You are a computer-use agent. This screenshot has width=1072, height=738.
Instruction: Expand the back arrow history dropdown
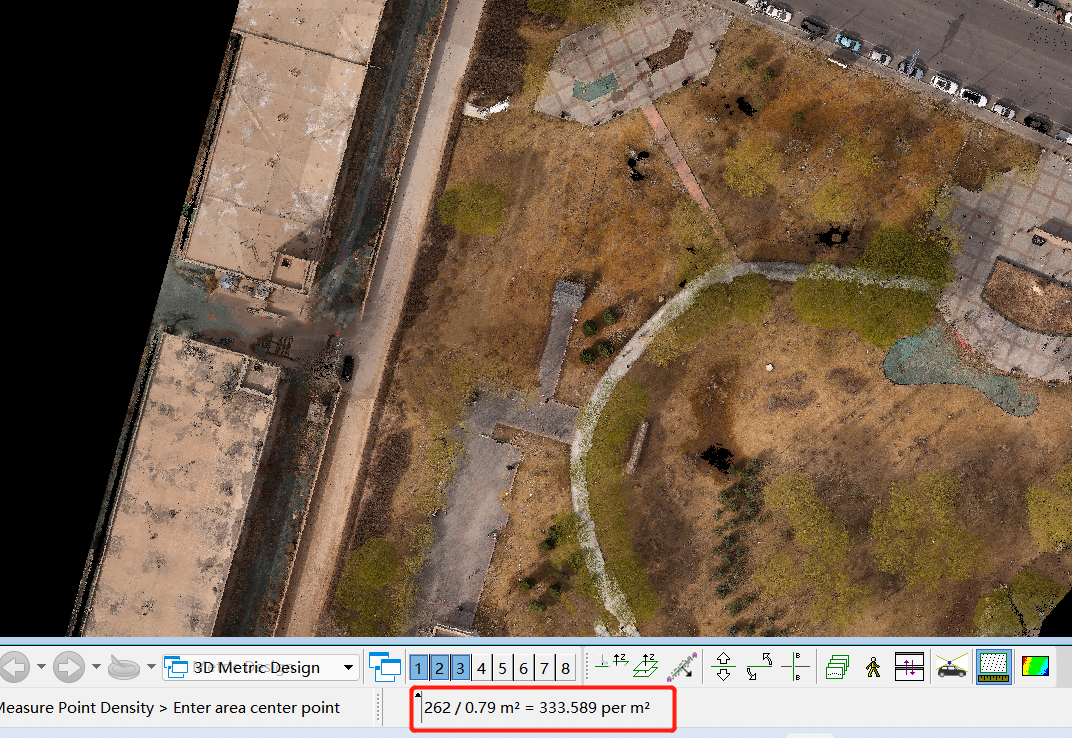41,667
